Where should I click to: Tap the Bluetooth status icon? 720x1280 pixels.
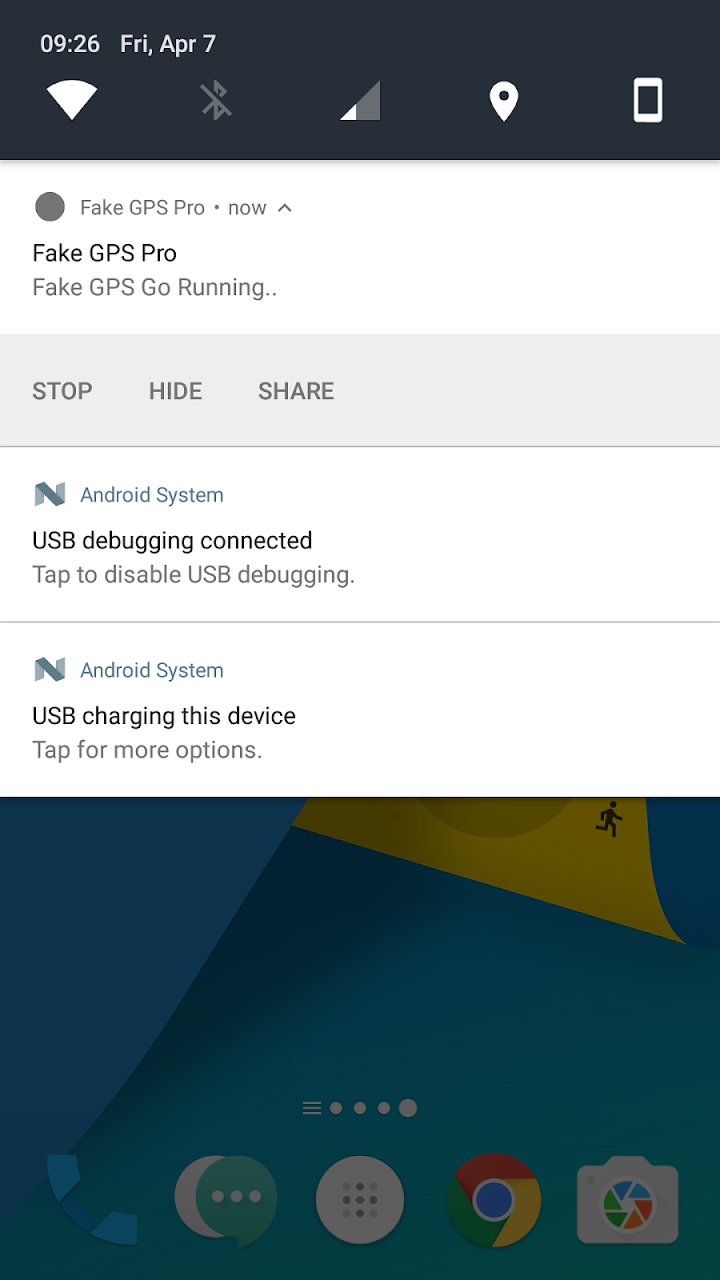[x=215, y=99]
